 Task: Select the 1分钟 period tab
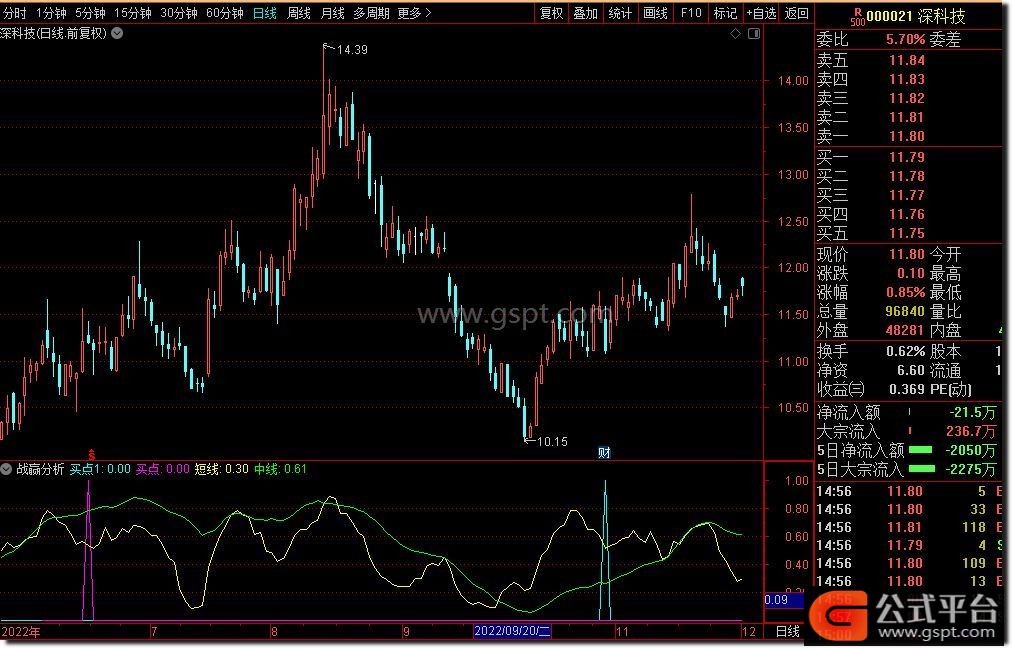[51, 13]
